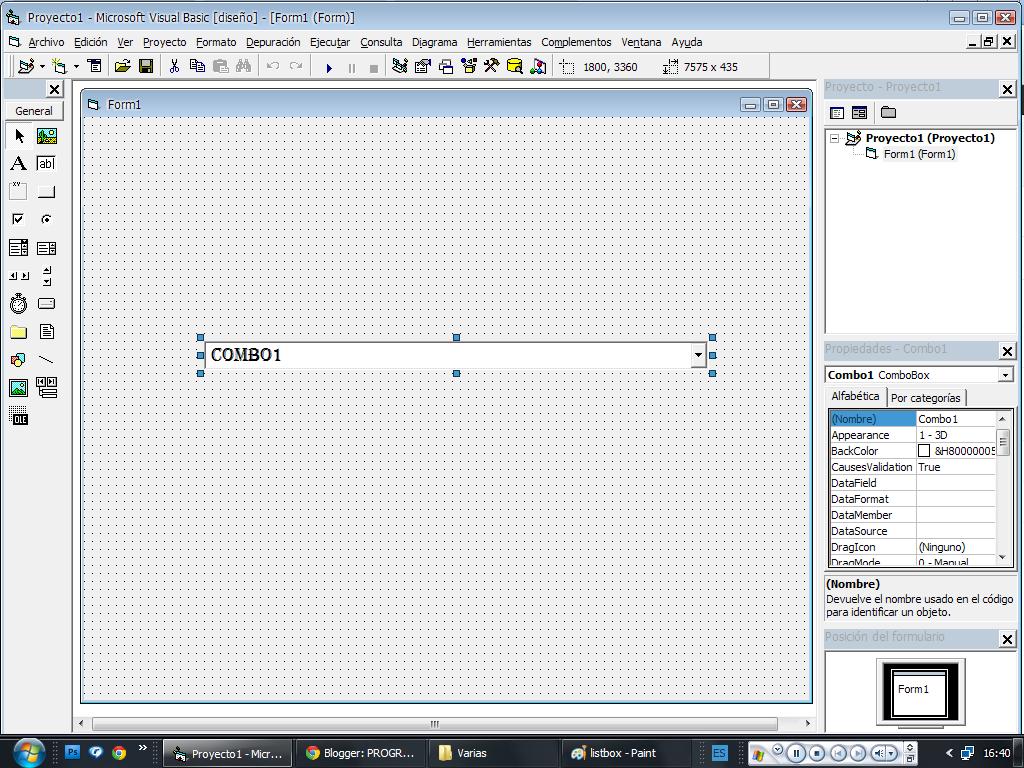
Task: Open the Herramientas menu
Action: click(x=499, y=42)
